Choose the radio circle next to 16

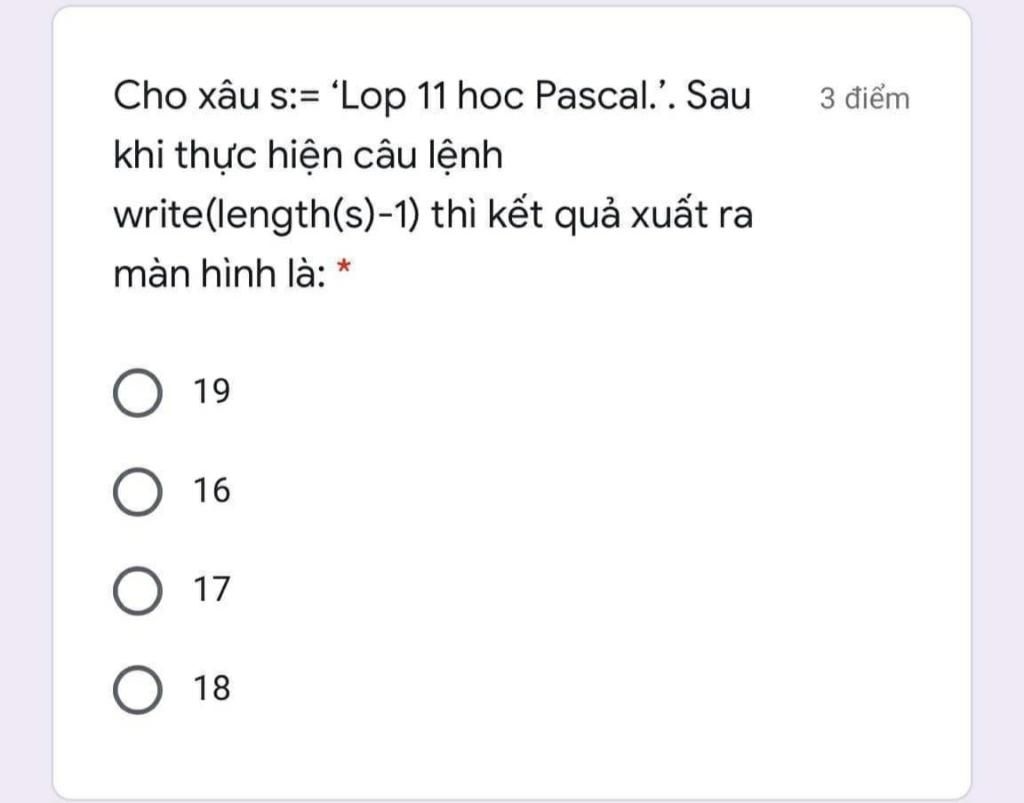pyautogui.click(x=137, y=491)
